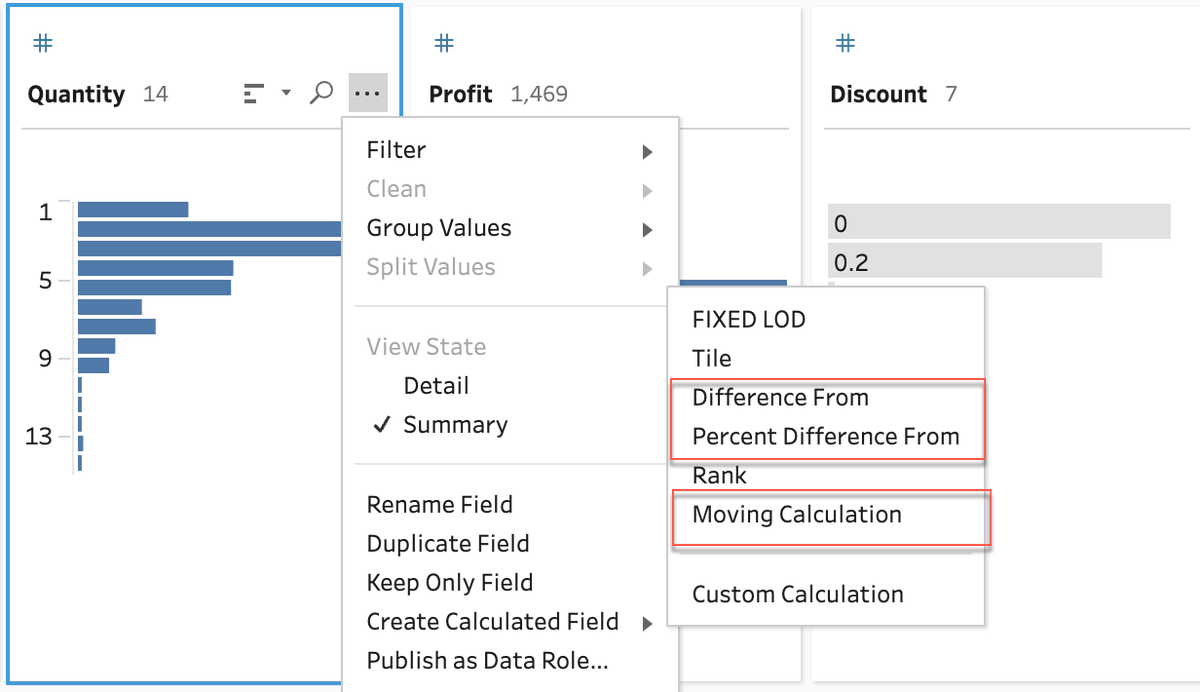This screenshot has height=692, width=1200.
Task: Click the Profit distinct count 1,469
Action: click(539, 94)
